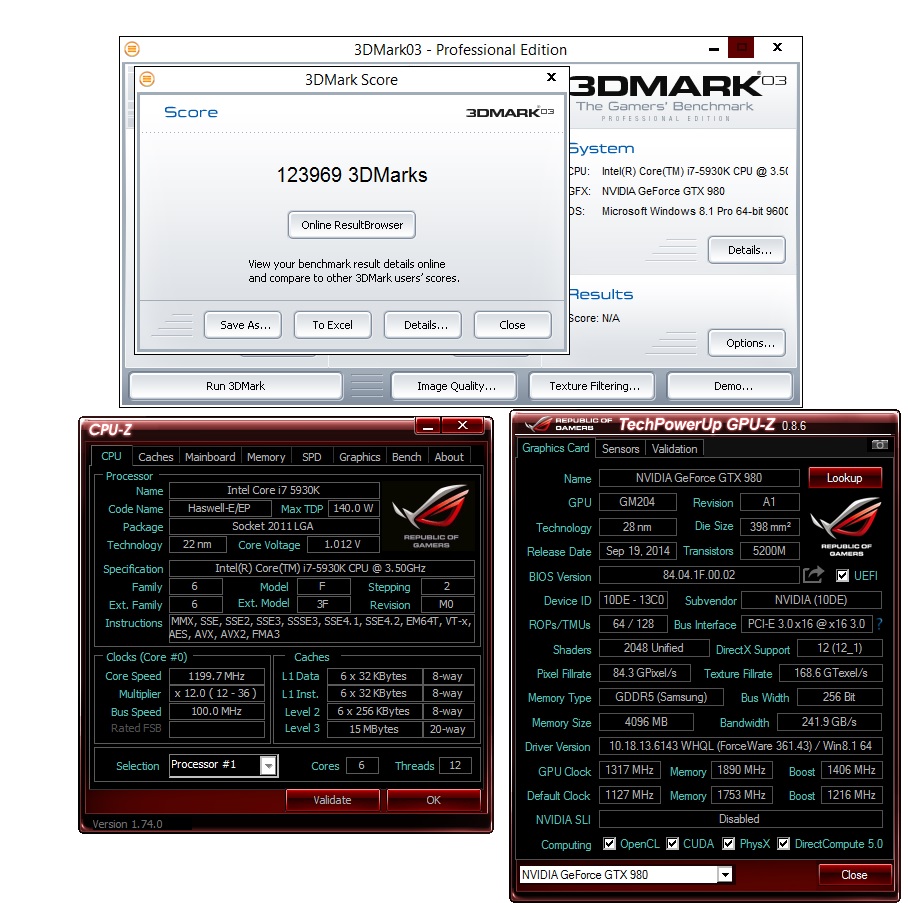
Task: Open system Details... in the 3DMark03 window
Action: pos(746,250)
